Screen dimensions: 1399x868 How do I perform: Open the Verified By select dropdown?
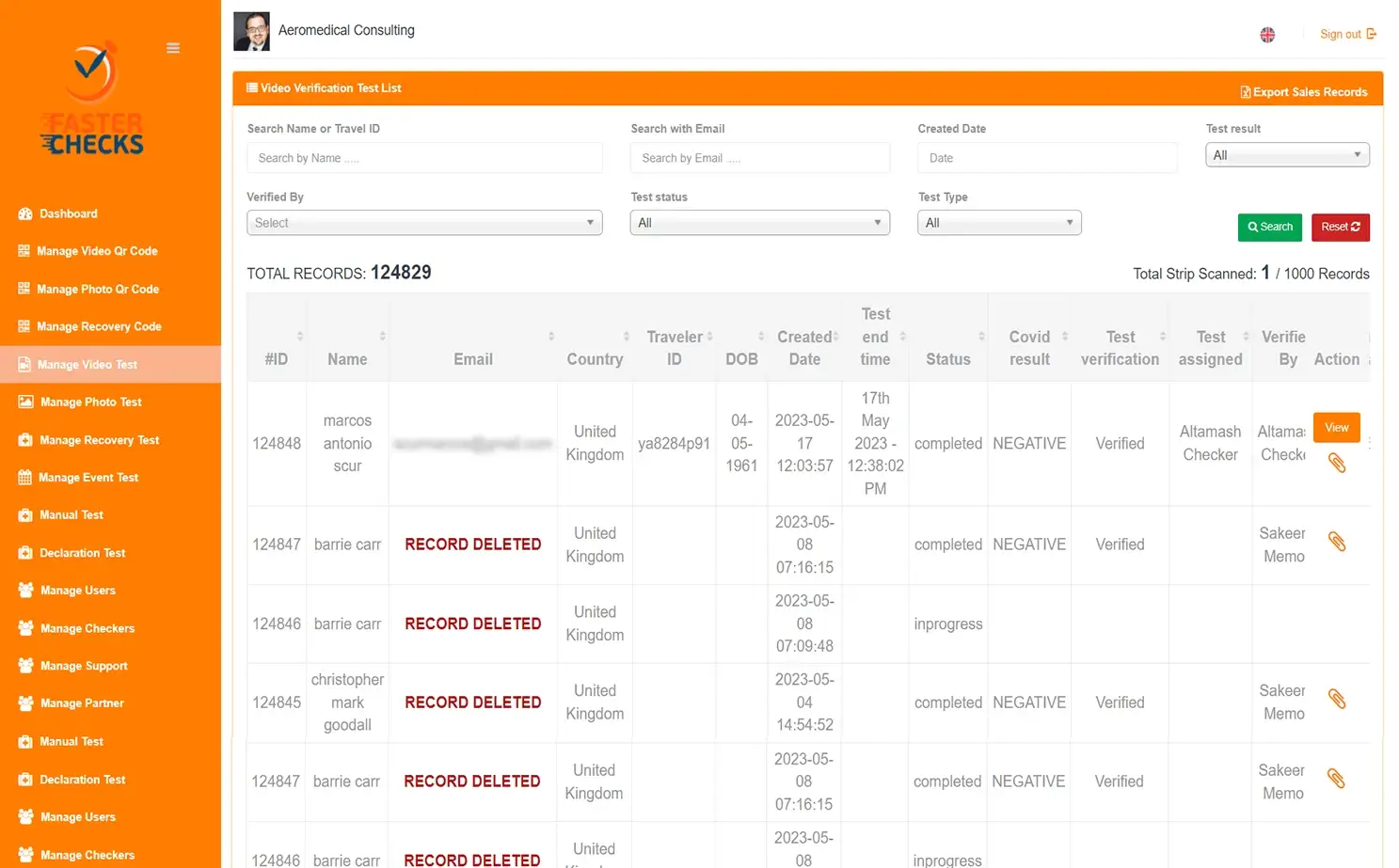click(423, 222)
